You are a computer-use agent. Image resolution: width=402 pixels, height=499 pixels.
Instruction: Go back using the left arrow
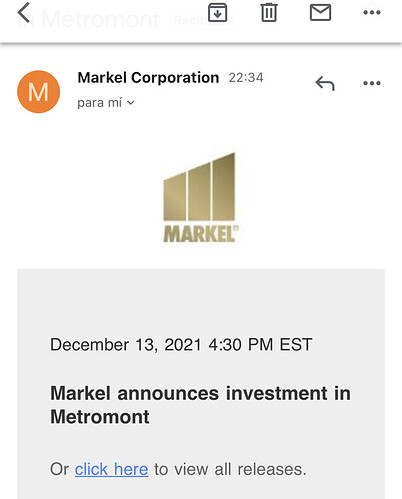24,13
